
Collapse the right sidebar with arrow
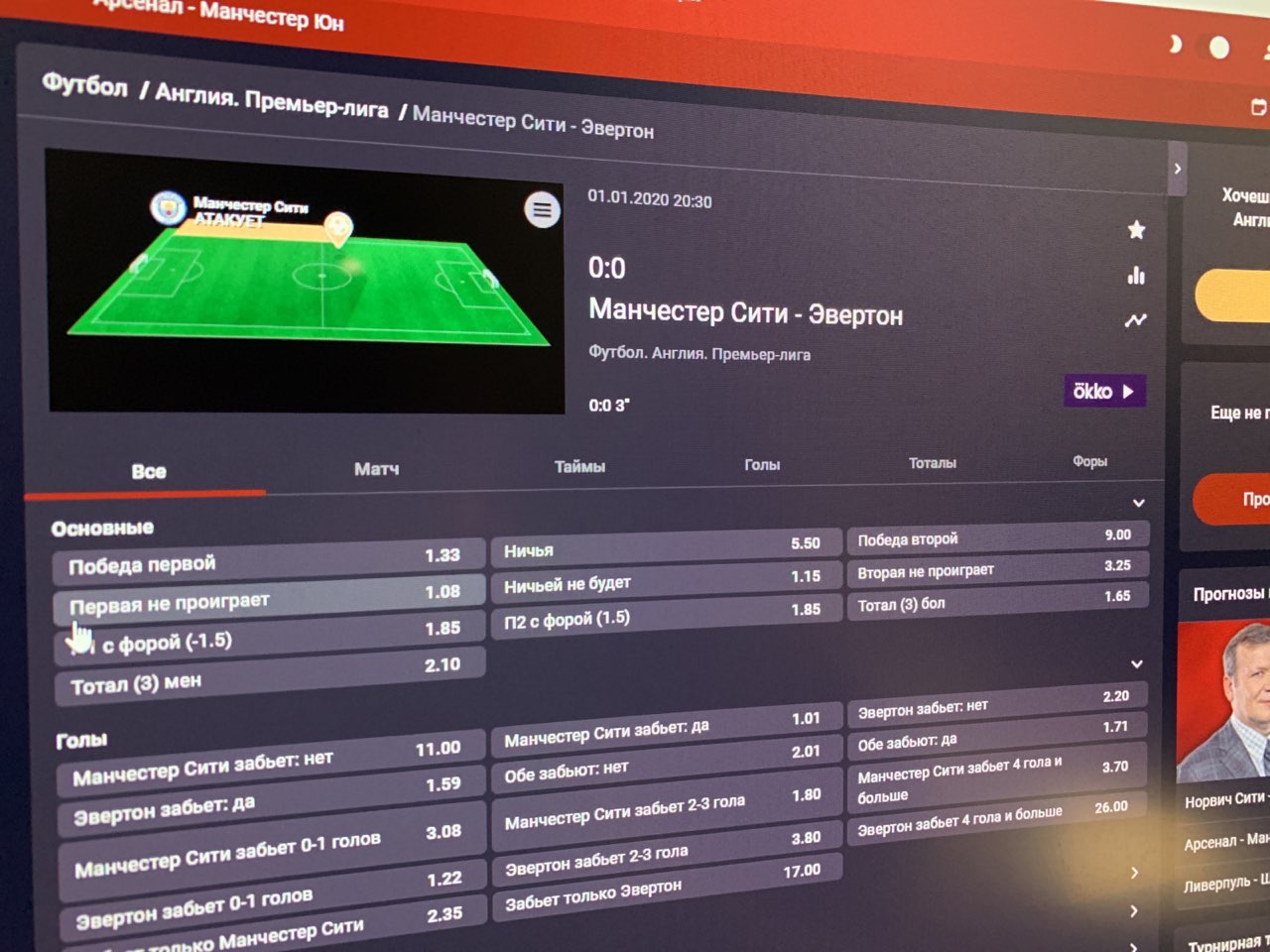click(x=1178, y=169)
